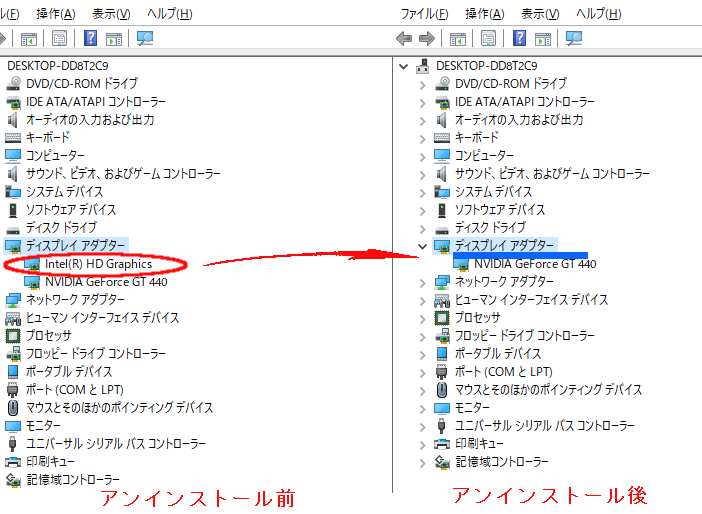Click the blue help icon in the left window toolbar

[x=91, y=38]
